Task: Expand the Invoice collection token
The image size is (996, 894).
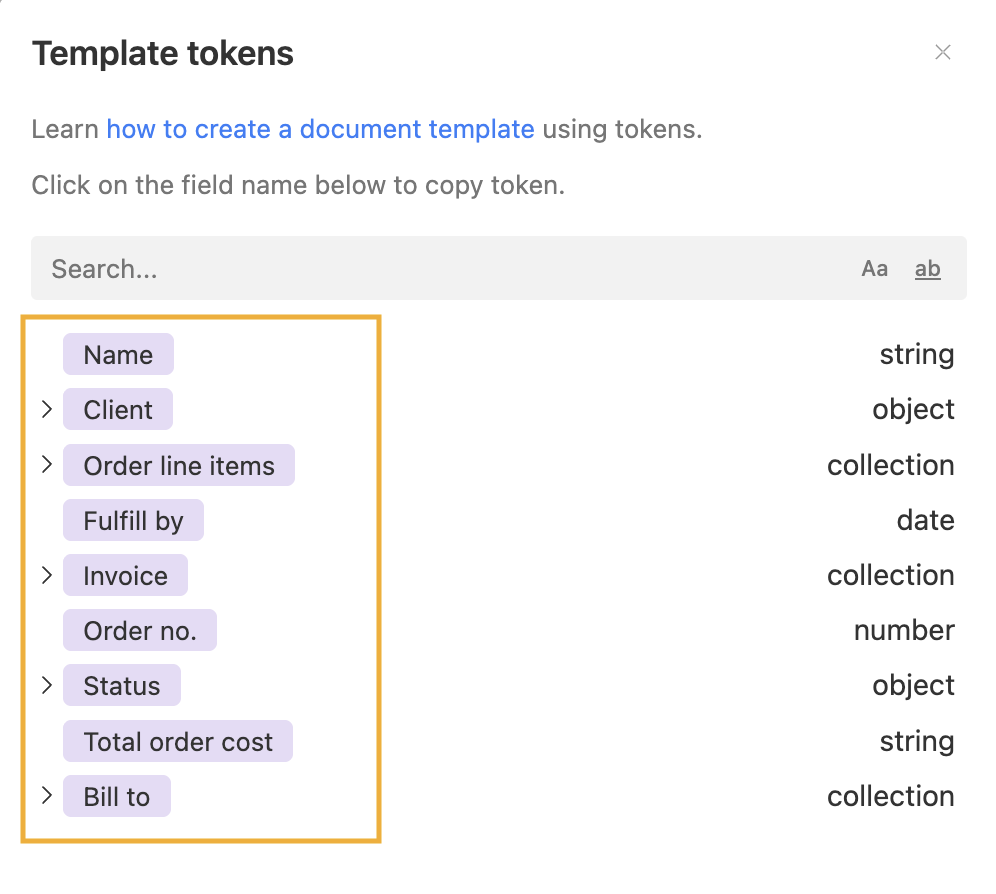Action: tap(46, 575)
